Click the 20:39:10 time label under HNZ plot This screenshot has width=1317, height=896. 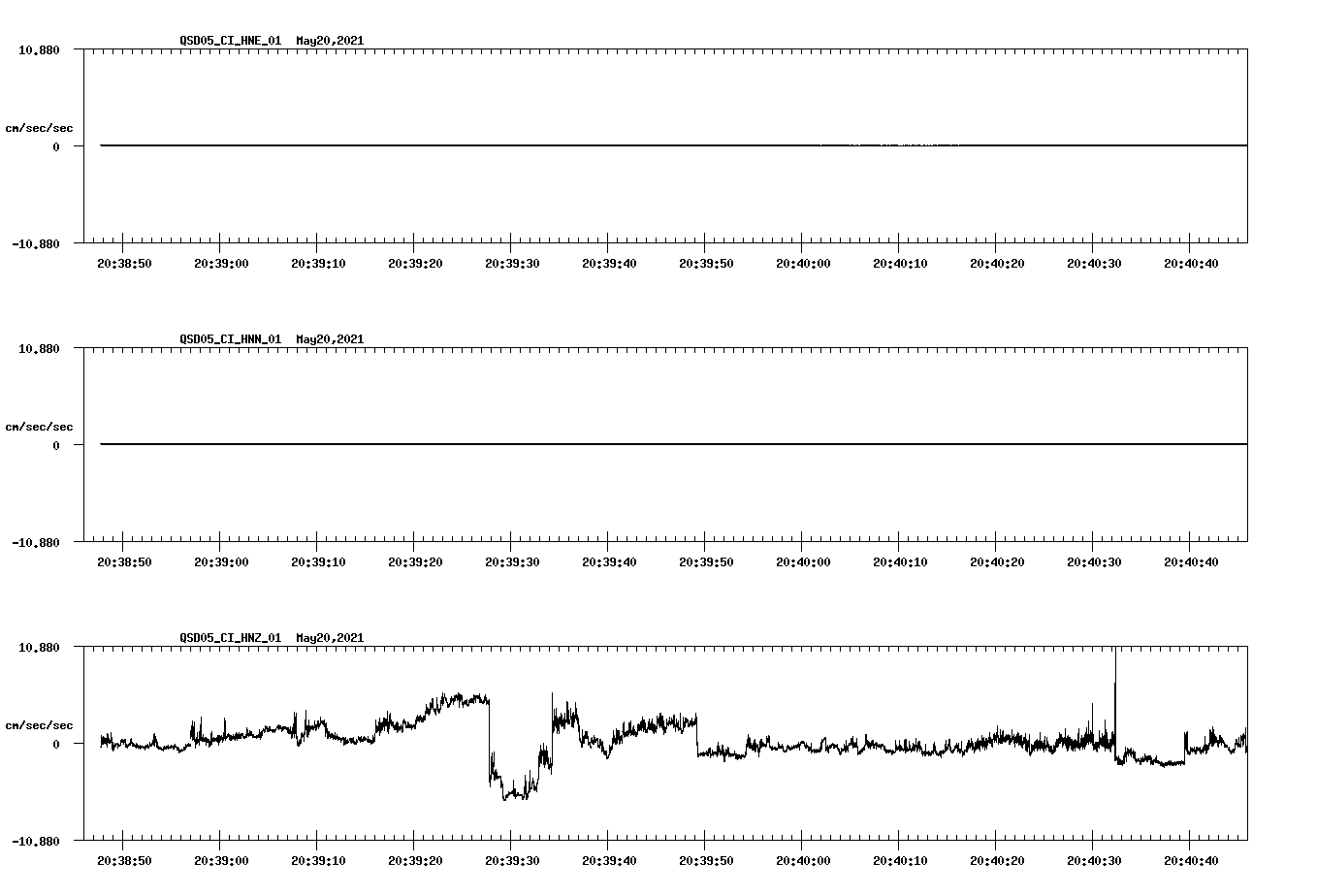point(318,860)
